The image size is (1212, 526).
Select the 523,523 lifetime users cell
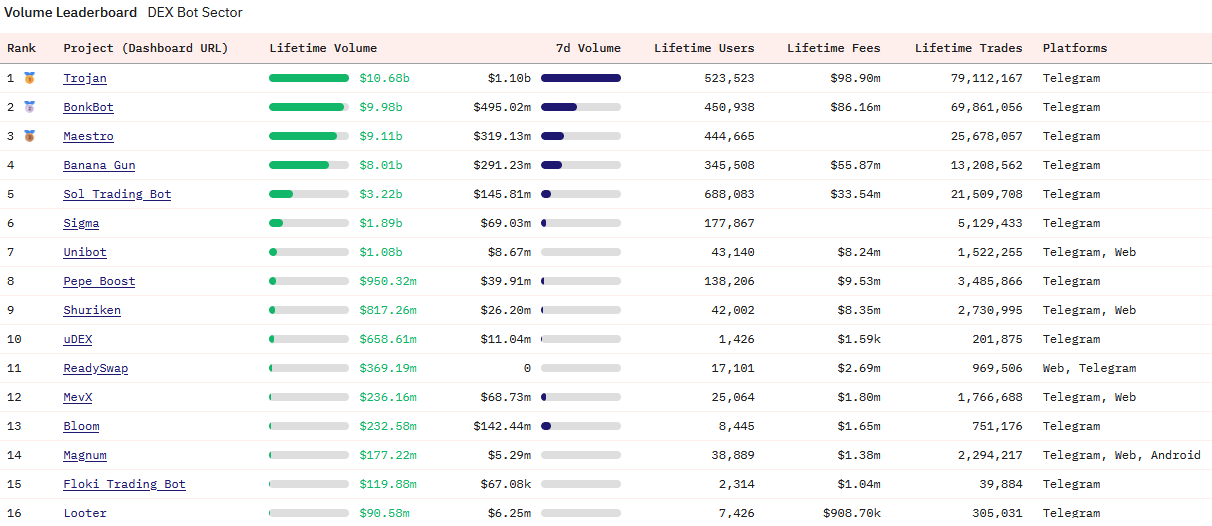[x=729, y=78]
